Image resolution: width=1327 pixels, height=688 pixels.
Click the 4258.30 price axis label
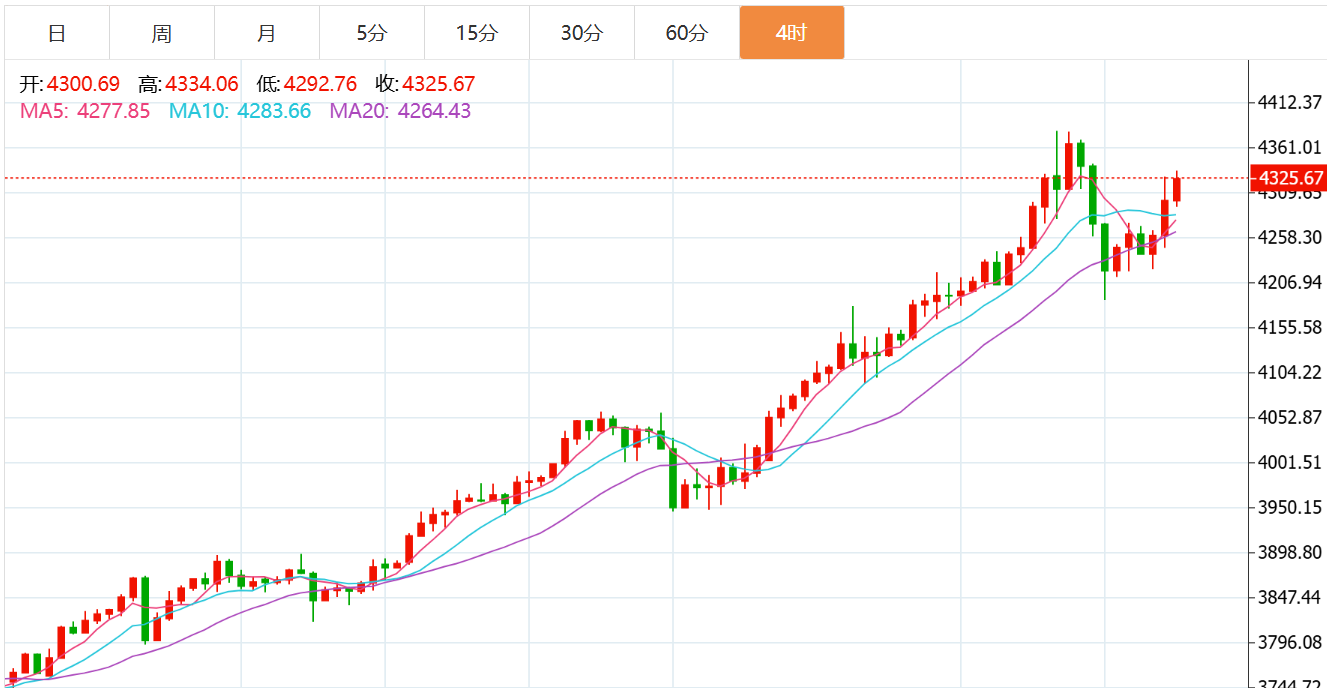click(x=1291, y=238)
